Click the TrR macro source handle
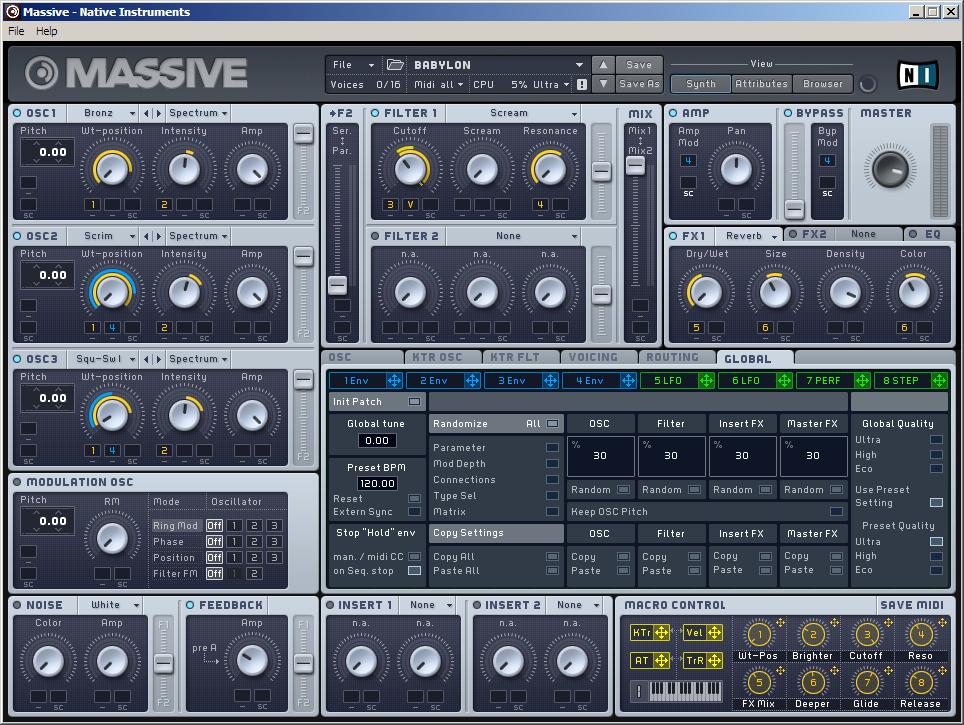 point(714,660)
